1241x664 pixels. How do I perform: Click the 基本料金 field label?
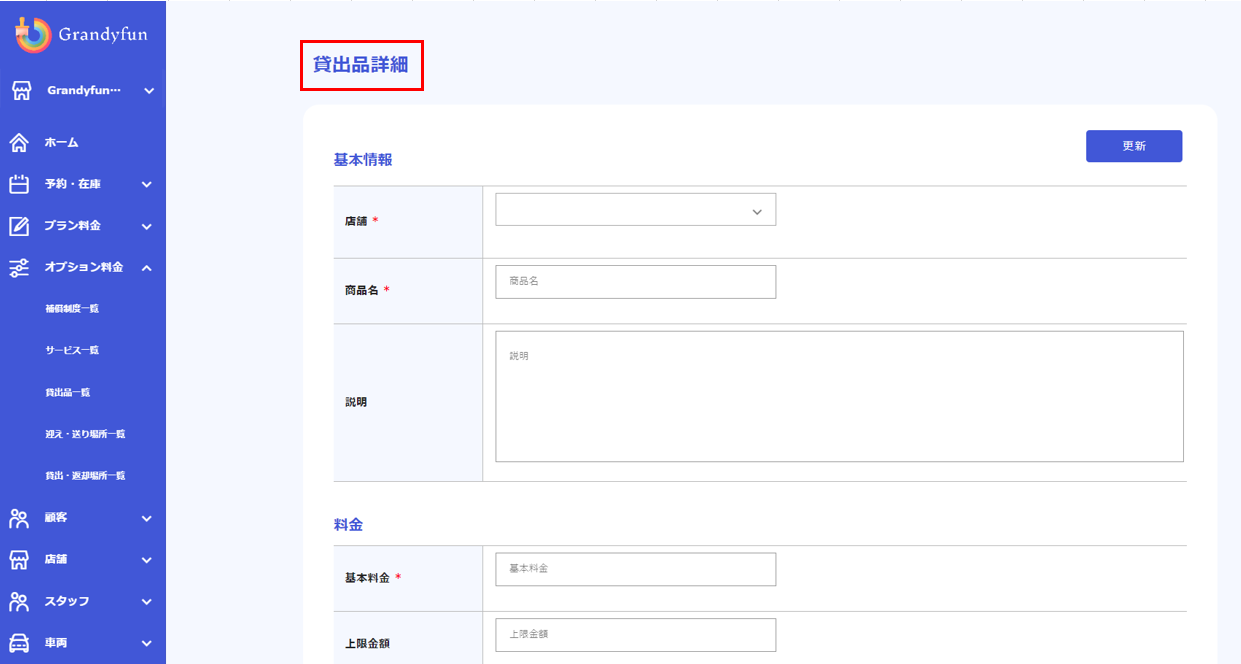367,578
